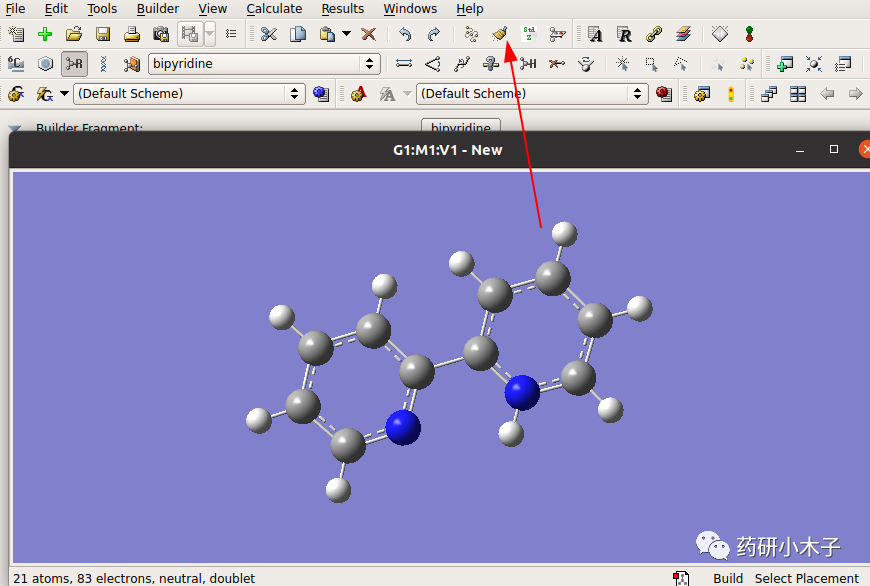Screen dimensions: 870x586
Task: Click the Paste clipboard icon
Action: coord(327,34)
